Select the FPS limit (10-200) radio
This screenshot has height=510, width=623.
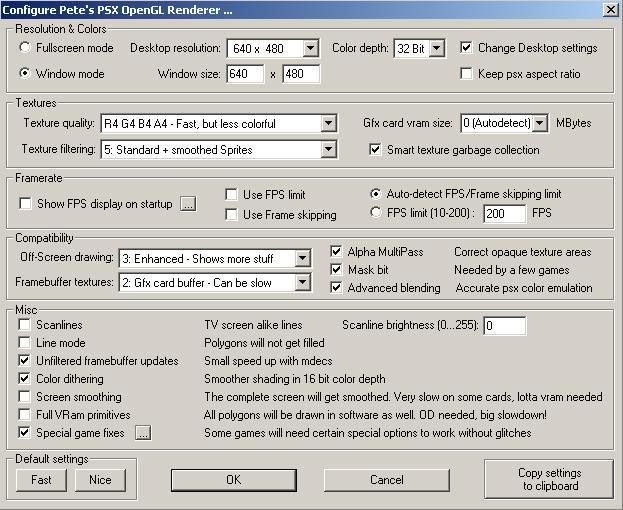(375, 212)
